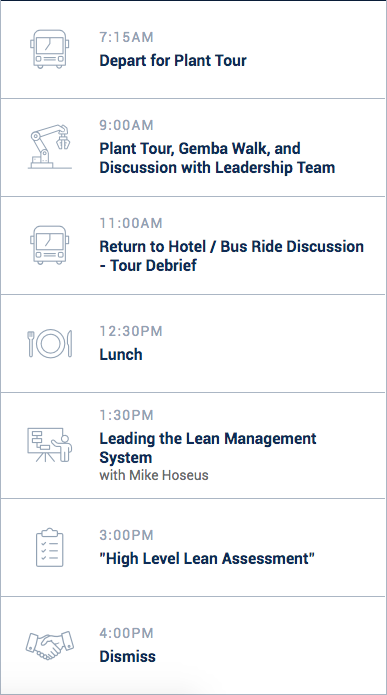This screenshot has height=695, width=387.
Task: Click the 9:00AM time label
Action: pos(126,125)
